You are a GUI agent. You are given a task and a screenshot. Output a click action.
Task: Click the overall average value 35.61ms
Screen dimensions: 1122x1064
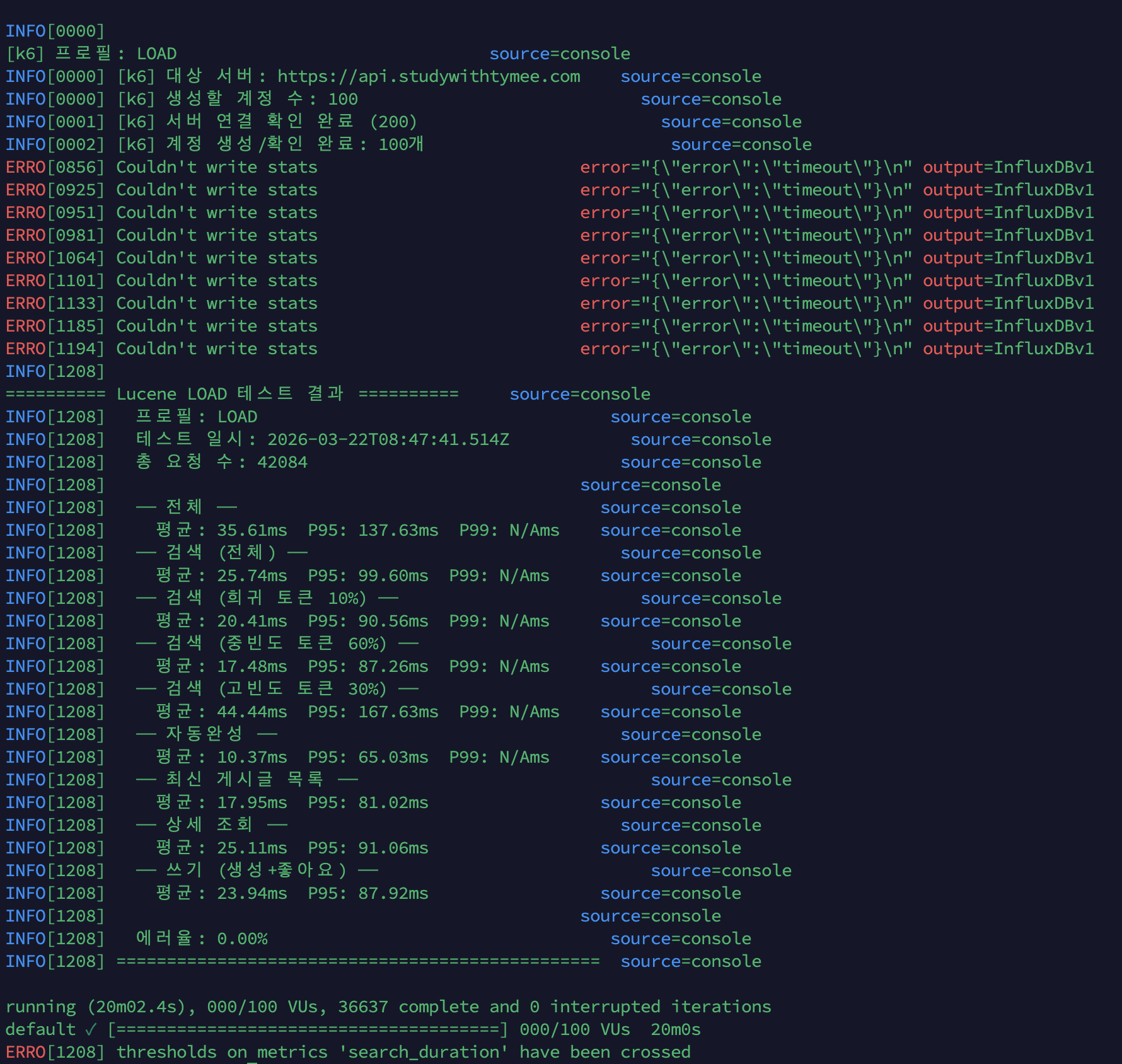tap(252, 530)
